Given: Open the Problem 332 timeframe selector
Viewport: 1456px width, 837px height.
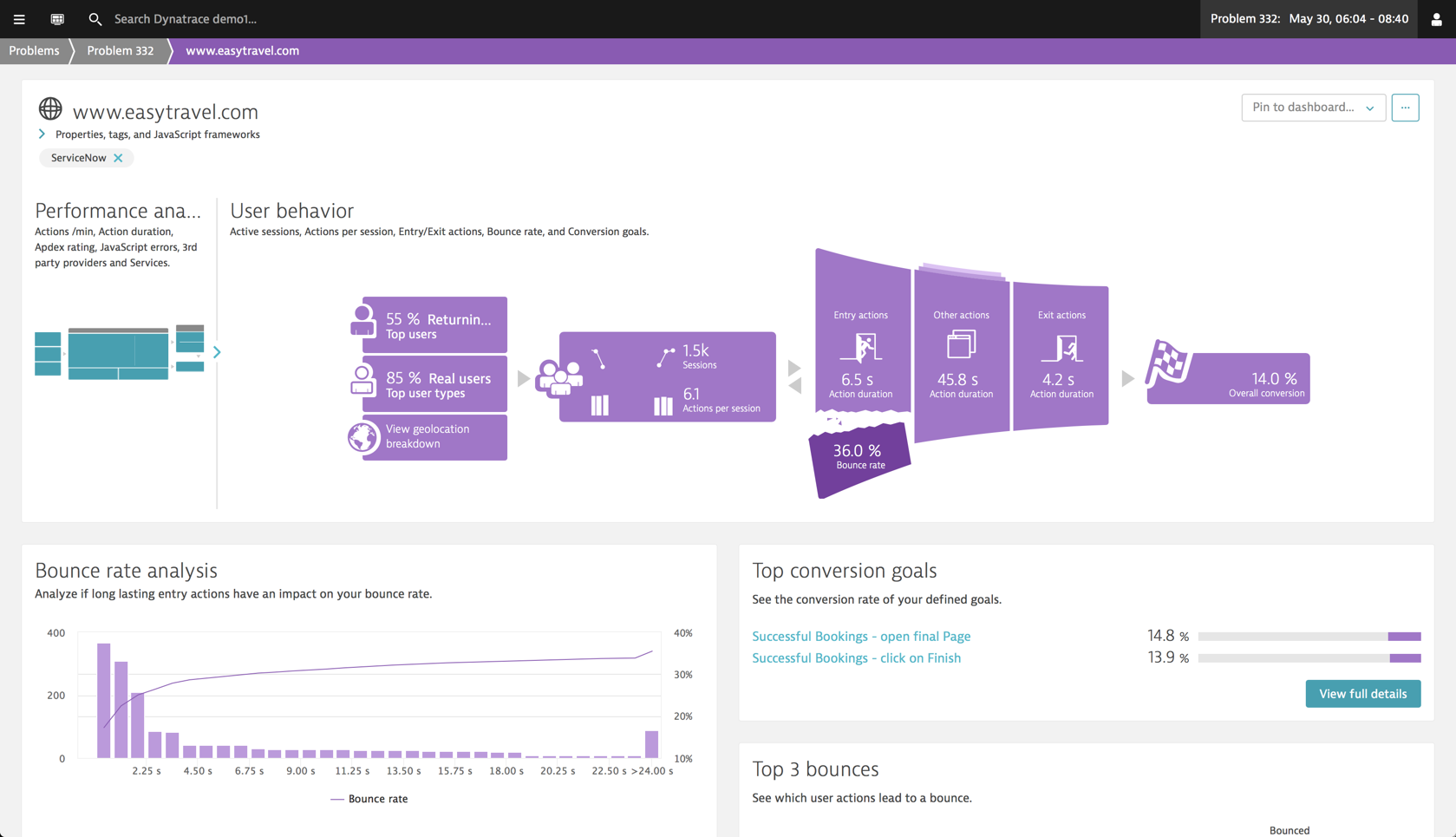Looking at the screenshot, I should tap(1309, 19).
